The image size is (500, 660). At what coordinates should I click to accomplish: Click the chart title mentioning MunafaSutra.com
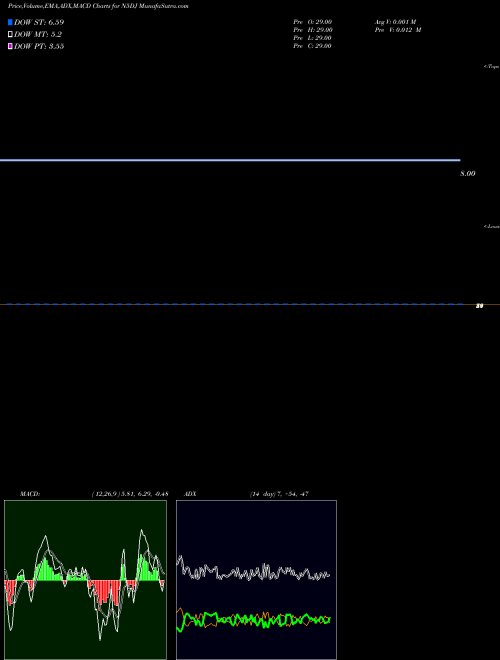pyautogui.click(x=98, y=6)
